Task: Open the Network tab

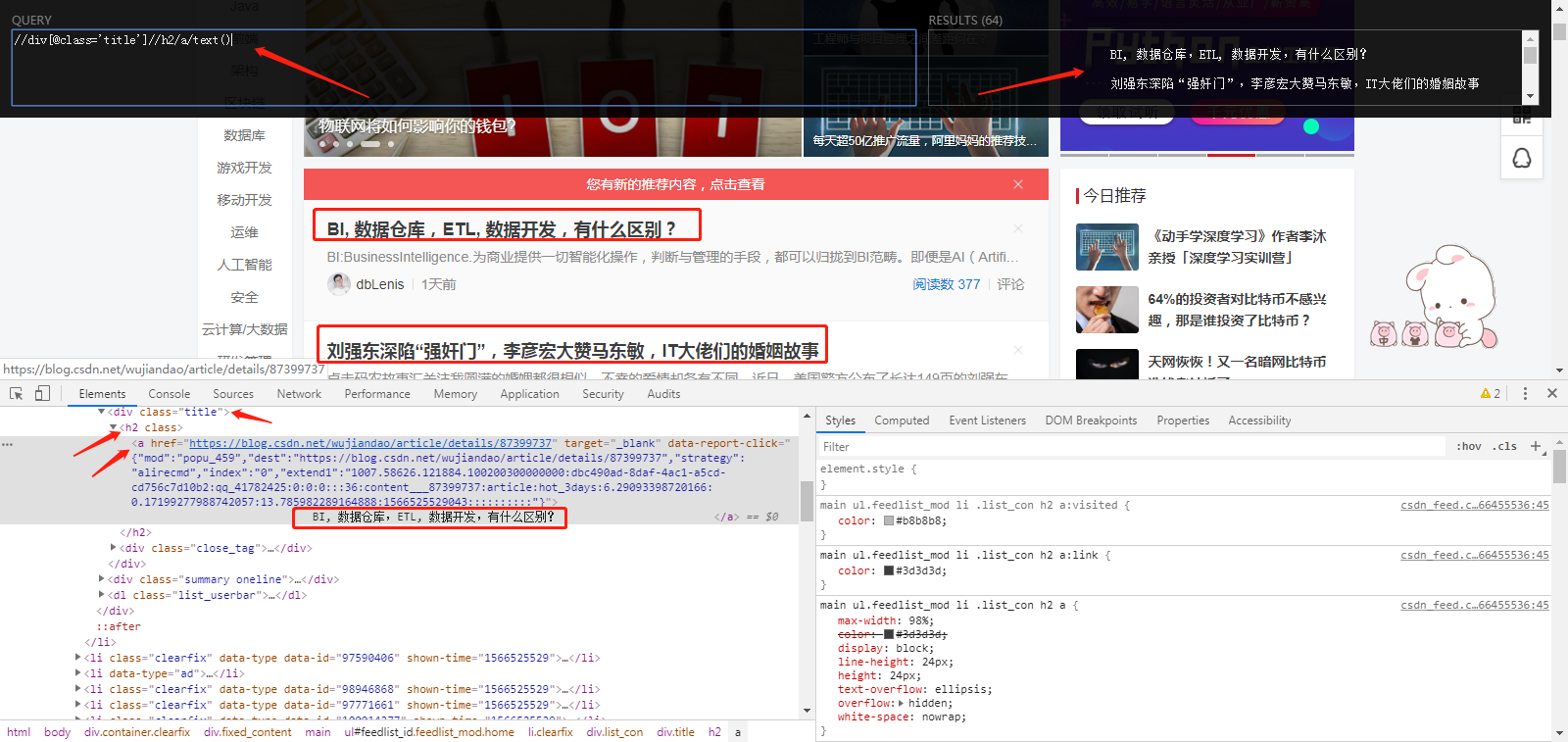Action: tap(299, 393)
